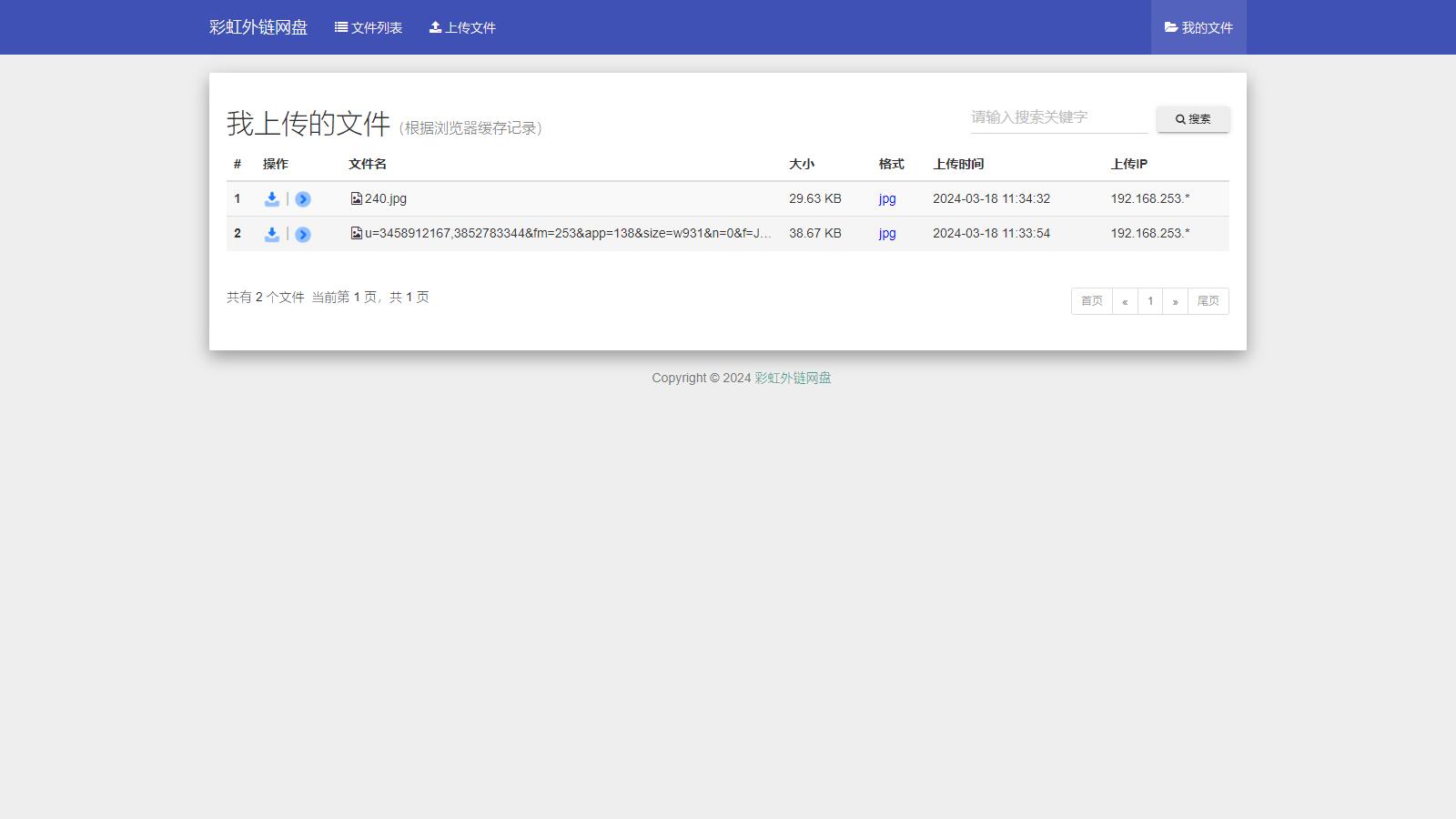
Task: Focus the search keyword input field
Action: point(1058,117)
